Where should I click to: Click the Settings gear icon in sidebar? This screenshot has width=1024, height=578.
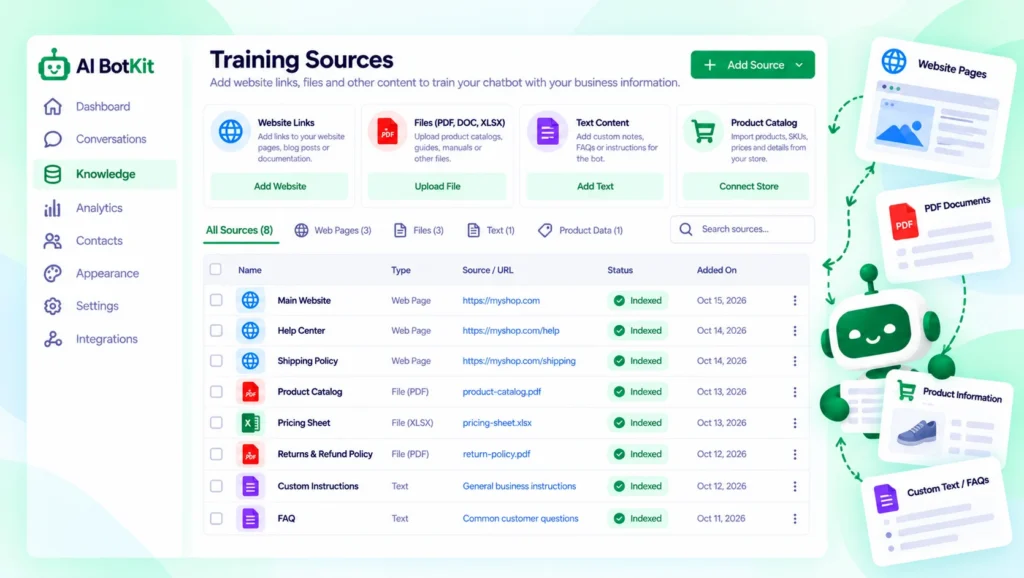coord(53,306)
